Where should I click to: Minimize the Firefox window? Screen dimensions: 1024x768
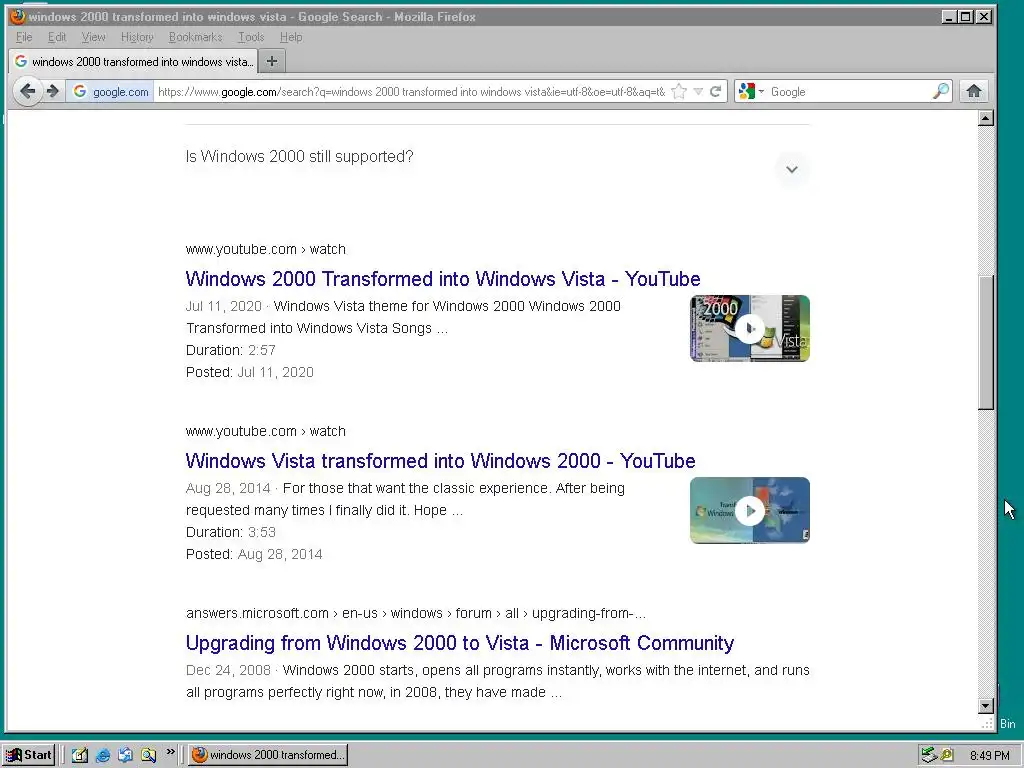(949, 17)
